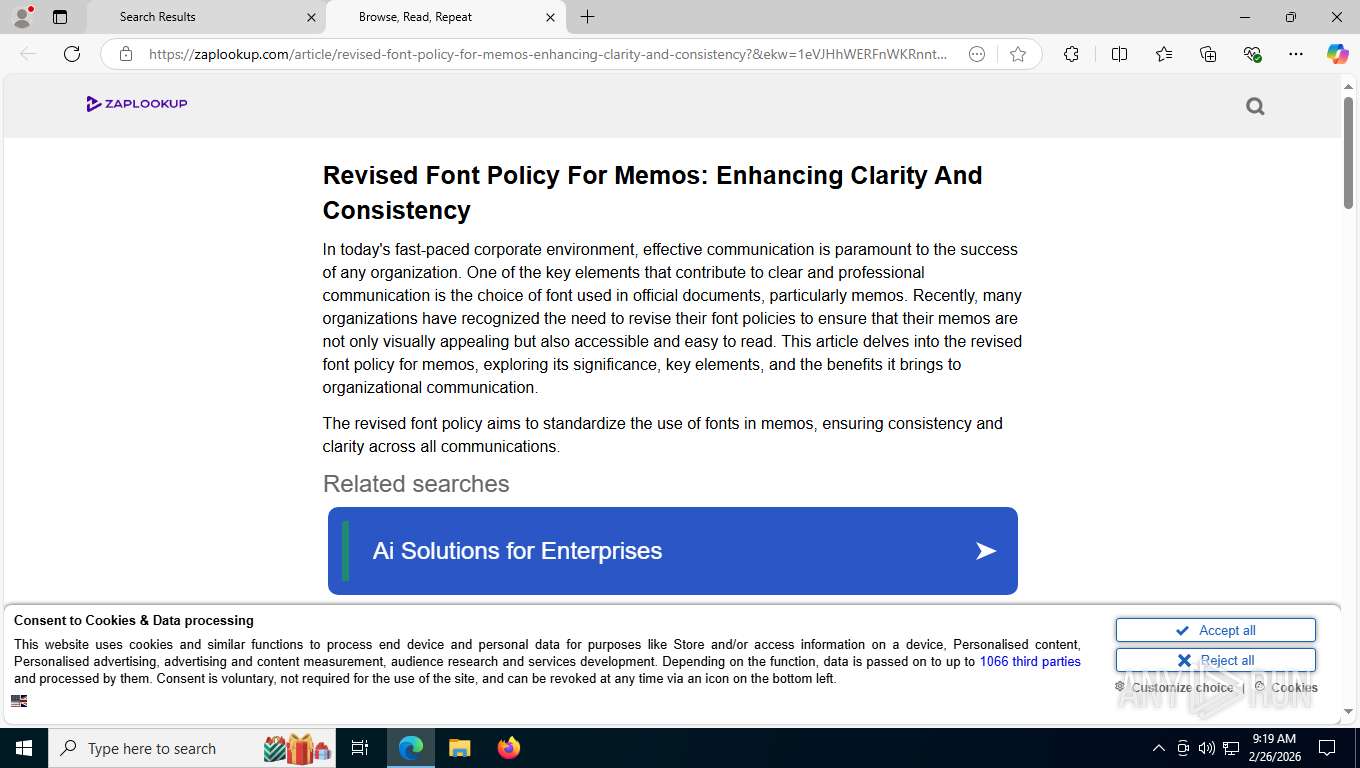Viewport: 1360px width, 768px height.
Task: Open the Windows Start menu
Action: tap(24, 748)
